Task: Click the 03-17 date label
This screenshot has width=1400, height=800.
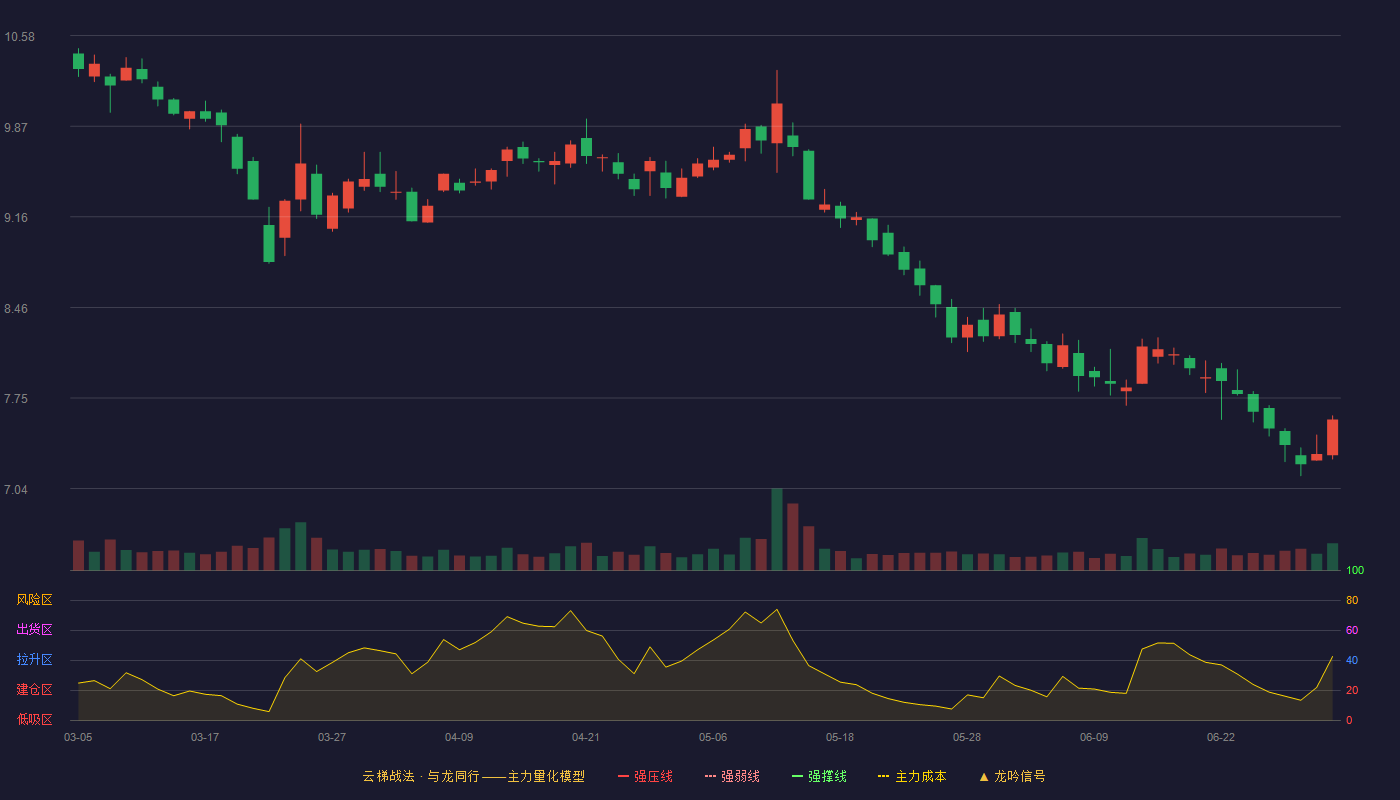Action: click(x=205, y=737)
